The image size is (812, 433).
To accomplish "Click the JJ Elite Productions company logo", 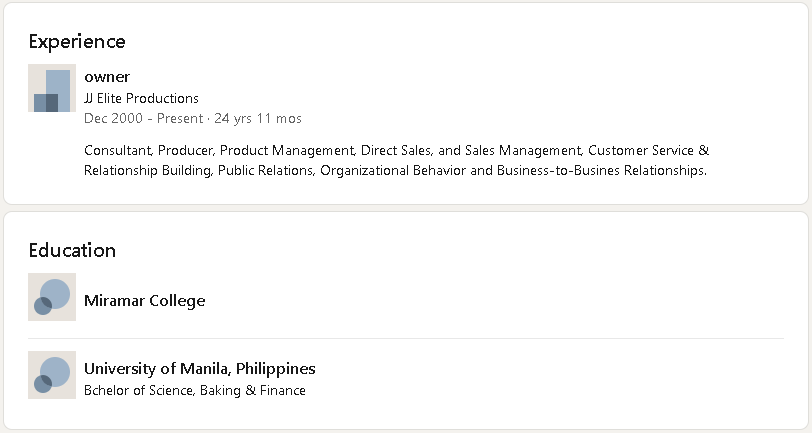I will click(x=52, y=89).
